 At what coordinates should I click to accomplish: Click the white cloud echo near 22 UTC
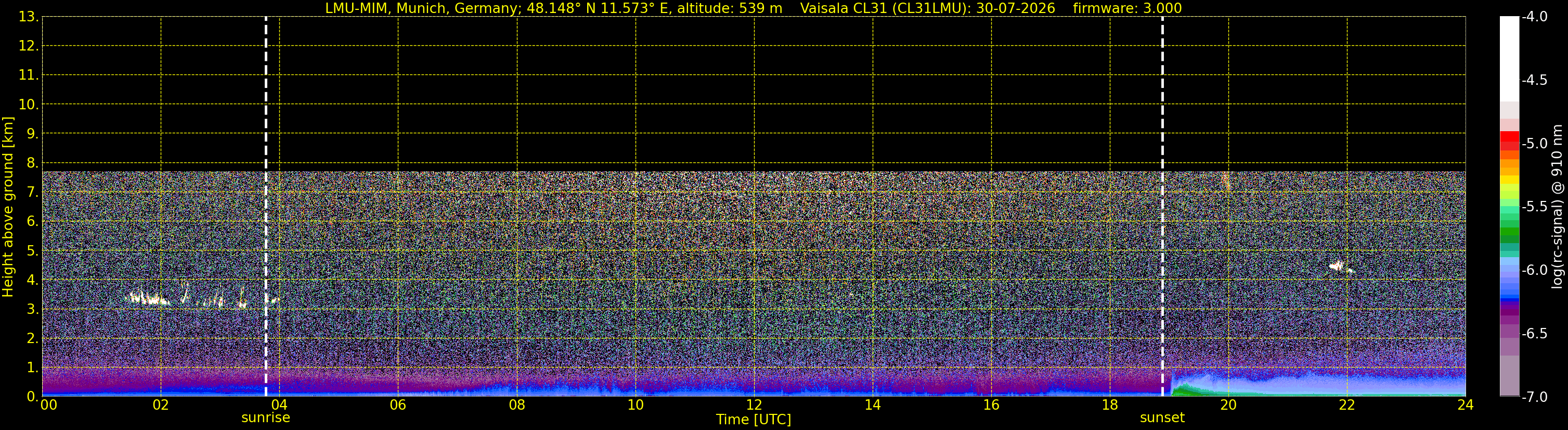[1337, 266]
